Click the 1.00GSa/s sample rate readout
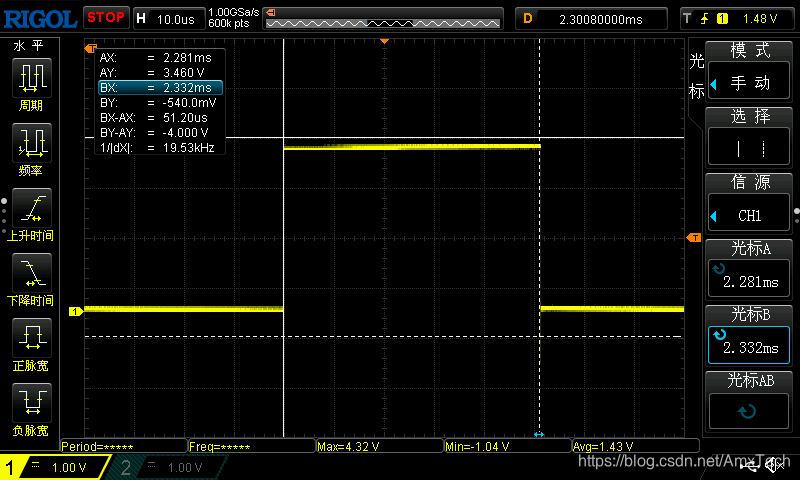Screen dimensions: 800x480 tap(234, 12)
